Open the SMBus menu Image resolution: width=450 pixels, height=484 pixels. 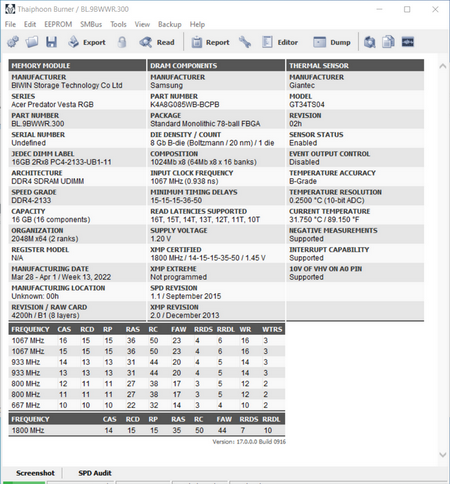91,24
